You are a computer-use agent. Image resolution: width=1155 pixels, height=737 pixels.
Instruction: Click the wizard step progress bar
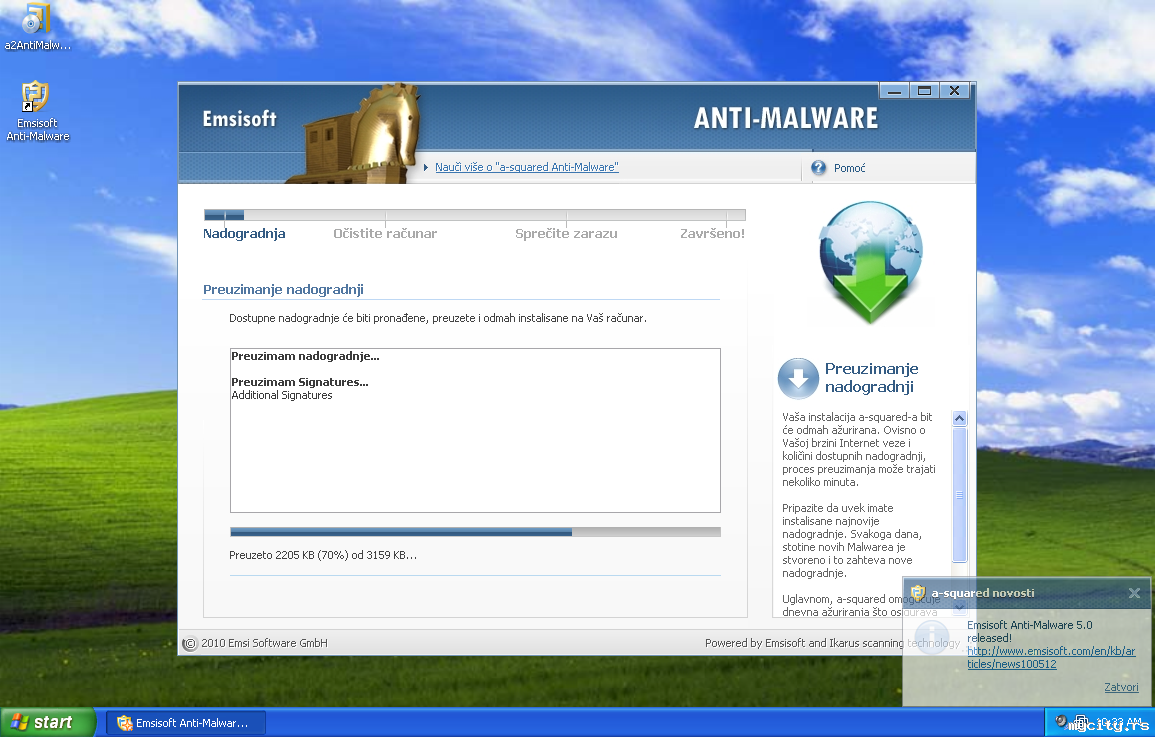[x=475, y=215]
